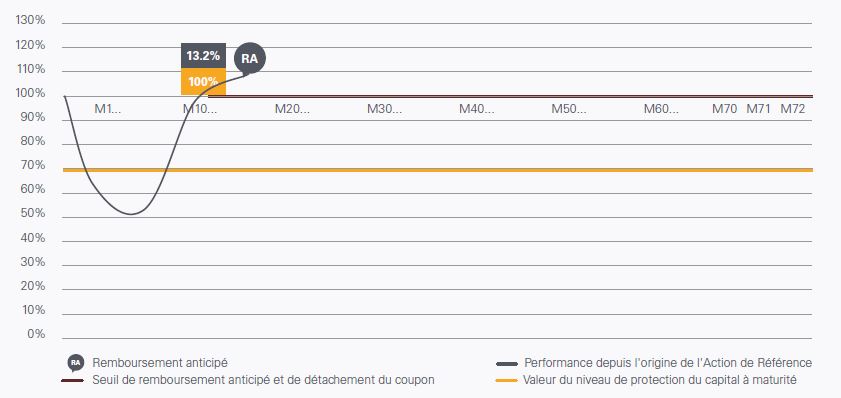
Task: Select the M40... month label
Action: (x=477, y=109)
